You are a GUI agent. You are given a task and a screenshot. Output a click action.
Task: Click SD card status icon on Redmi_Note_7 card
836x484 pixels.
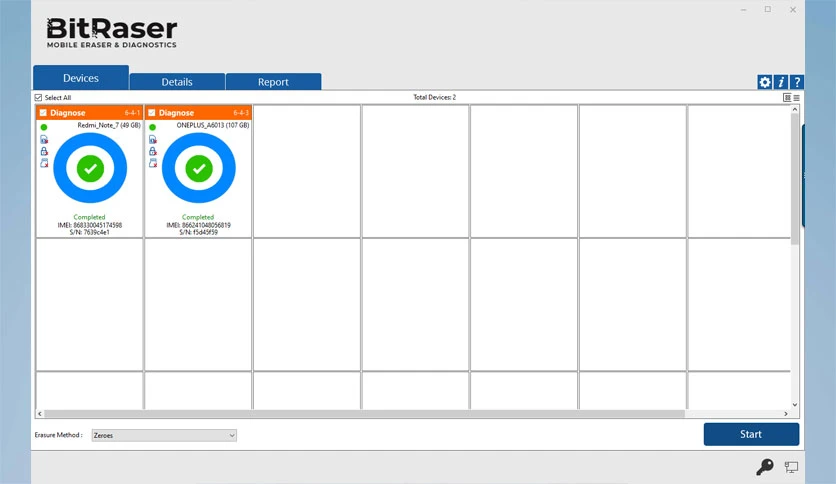[44, 163]
